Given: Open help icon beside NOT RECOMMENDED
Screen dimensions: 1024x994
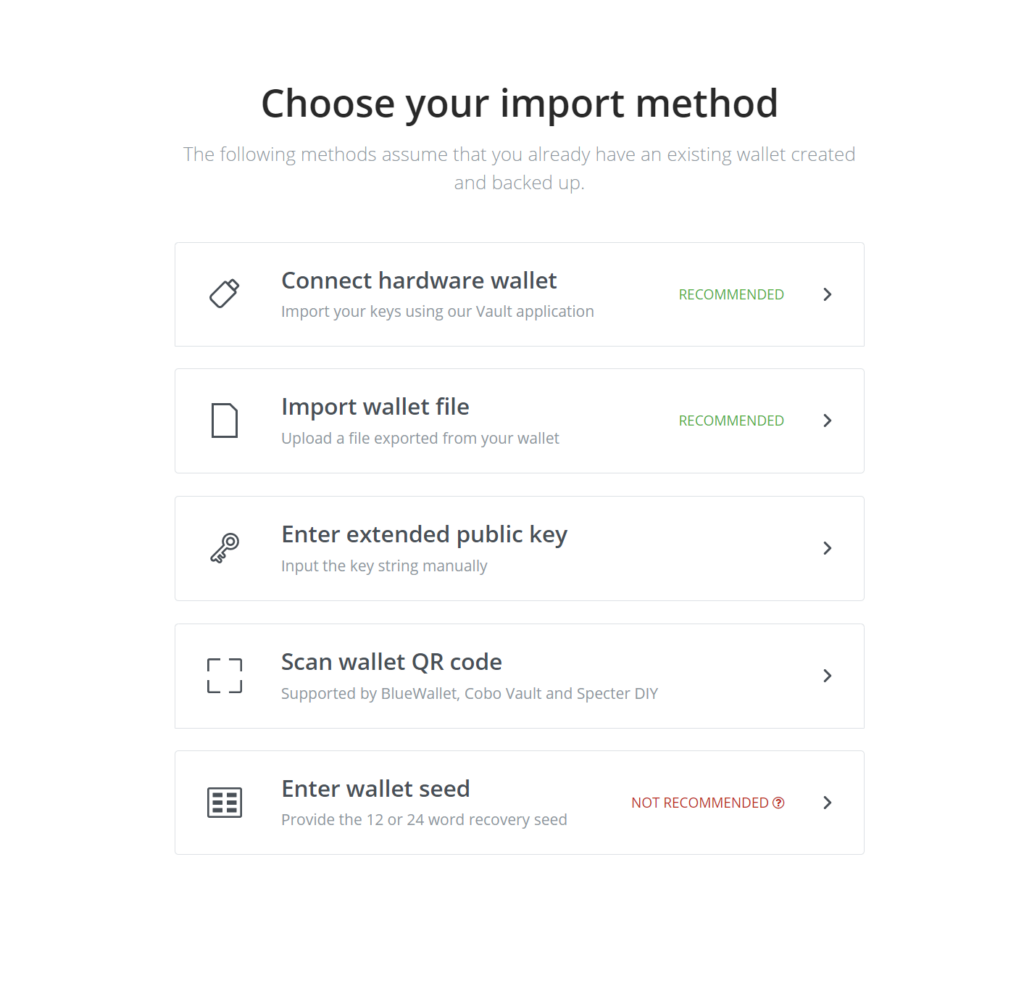Looking at the screenshot, I should (x=778, y=803).
